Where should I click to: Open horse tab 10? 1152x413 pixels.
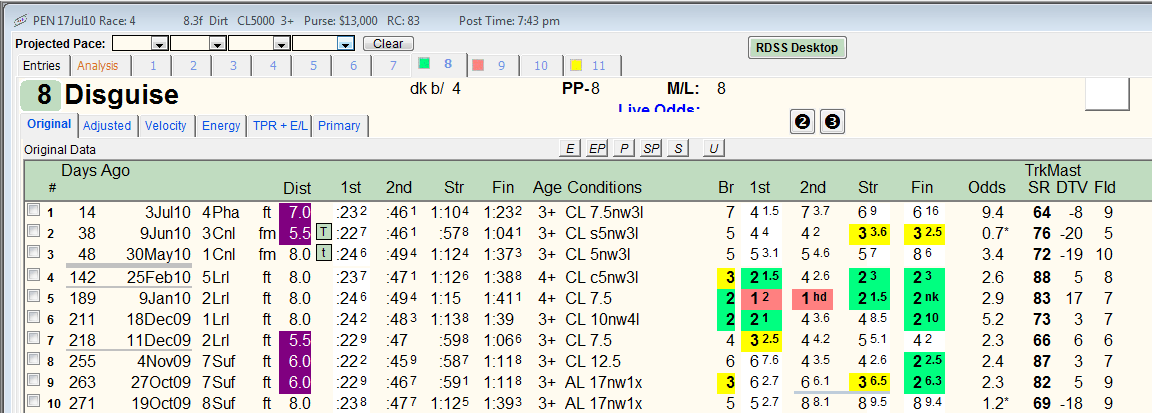coord(541,65)
